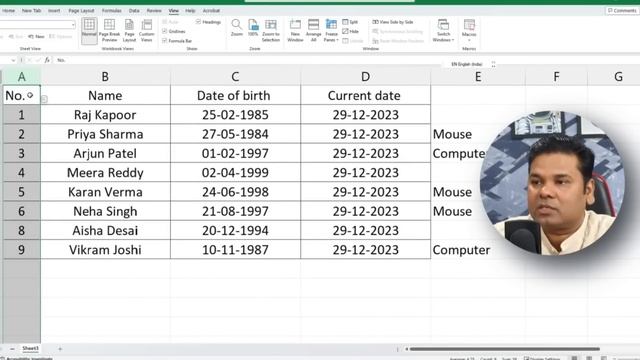640x360 pixels.
Task: Hide the current window
Action: pyautogui.click(x=351, y=31)
